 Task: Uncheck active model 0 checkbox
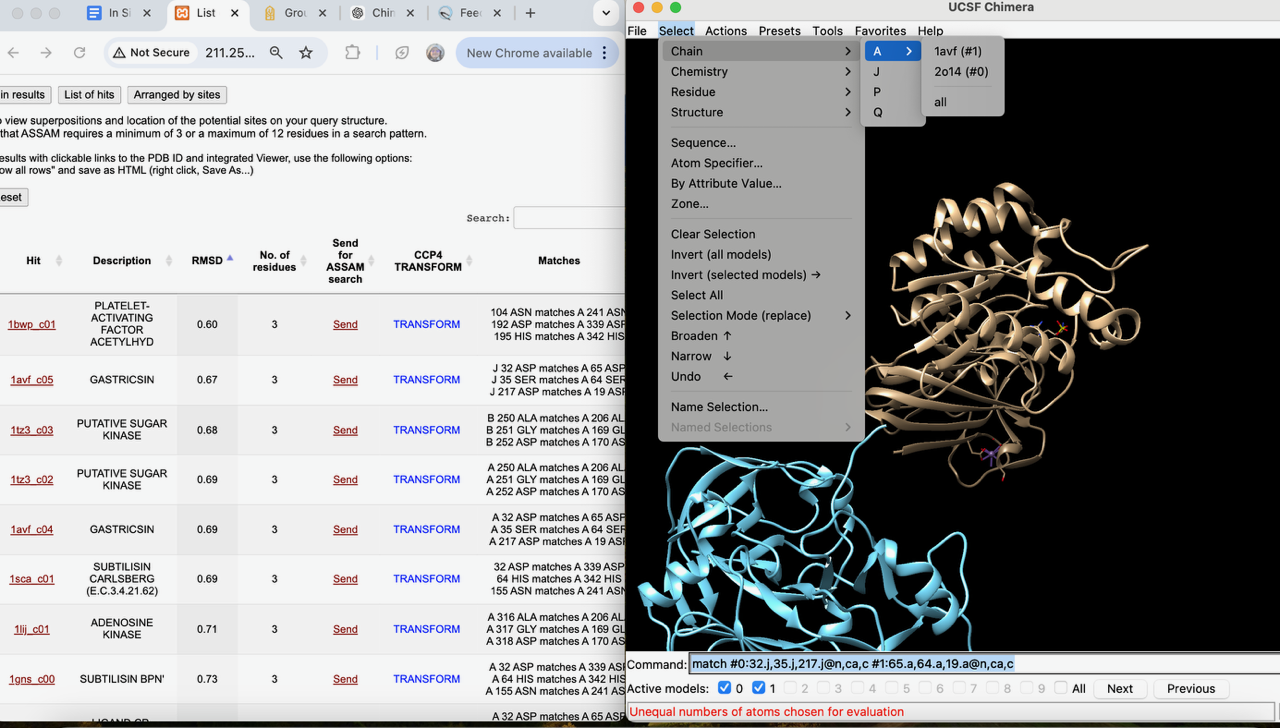click(x=724, y=688)
